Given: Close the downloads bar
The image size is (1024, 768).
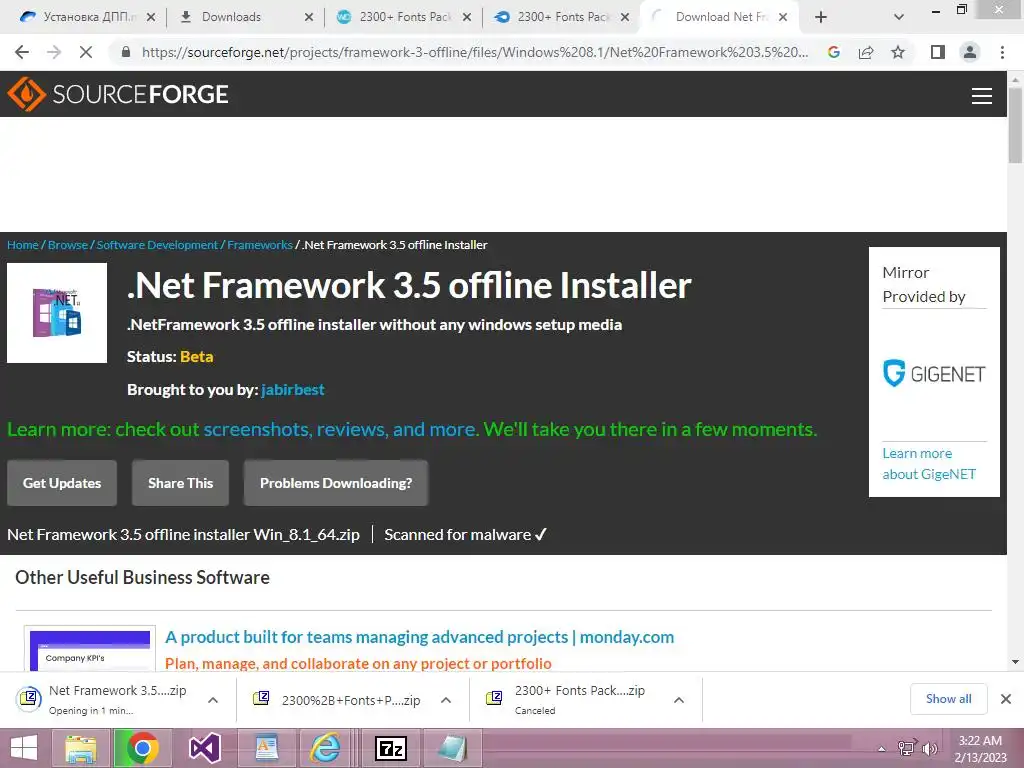Looking at the screenshot, I should [1006, 699].
